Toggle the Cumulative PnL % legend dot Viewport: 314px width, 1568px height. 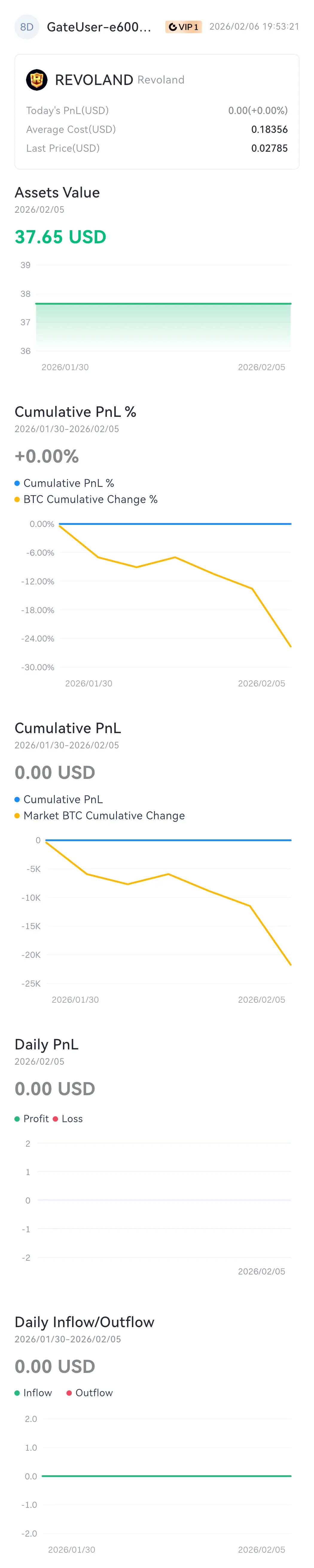pos(17,483)
